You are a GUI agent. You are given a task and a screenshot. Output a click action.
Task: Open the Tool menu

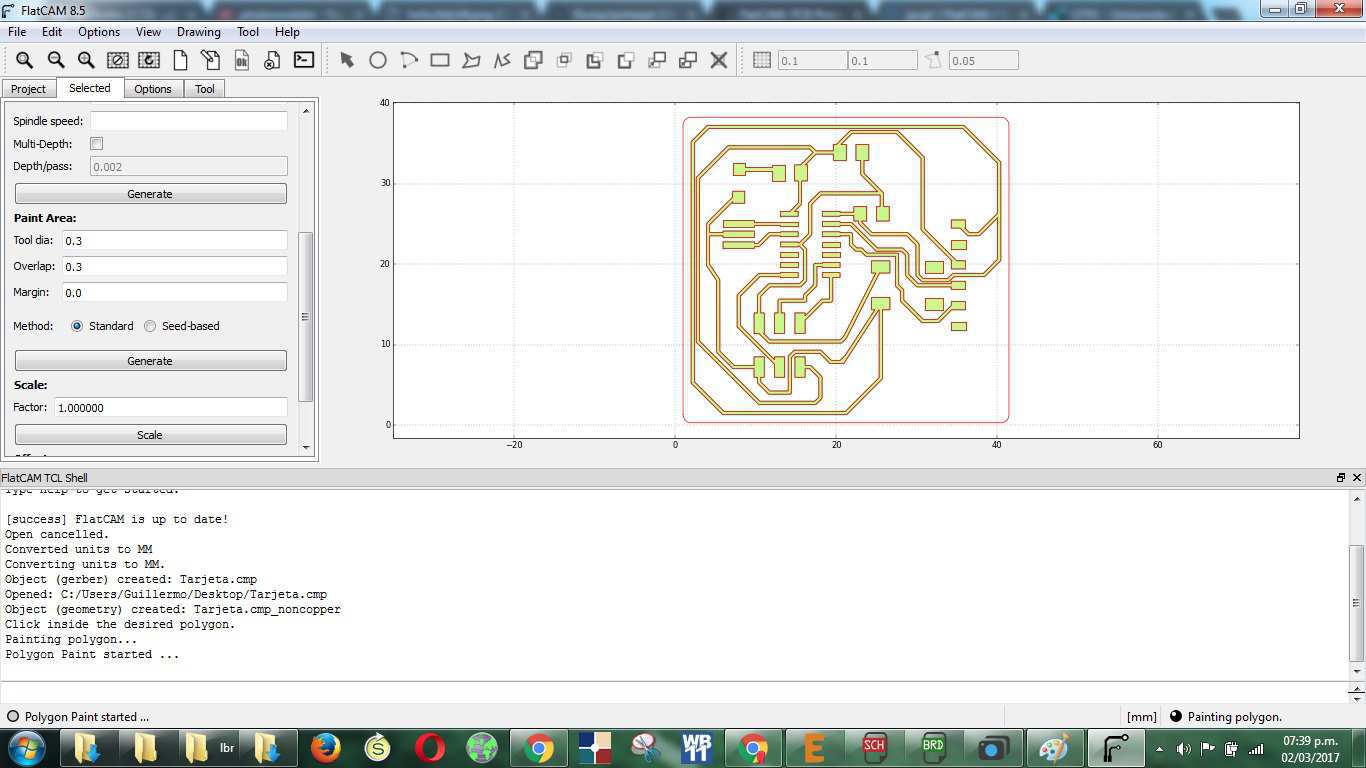(x=248, y=32)
